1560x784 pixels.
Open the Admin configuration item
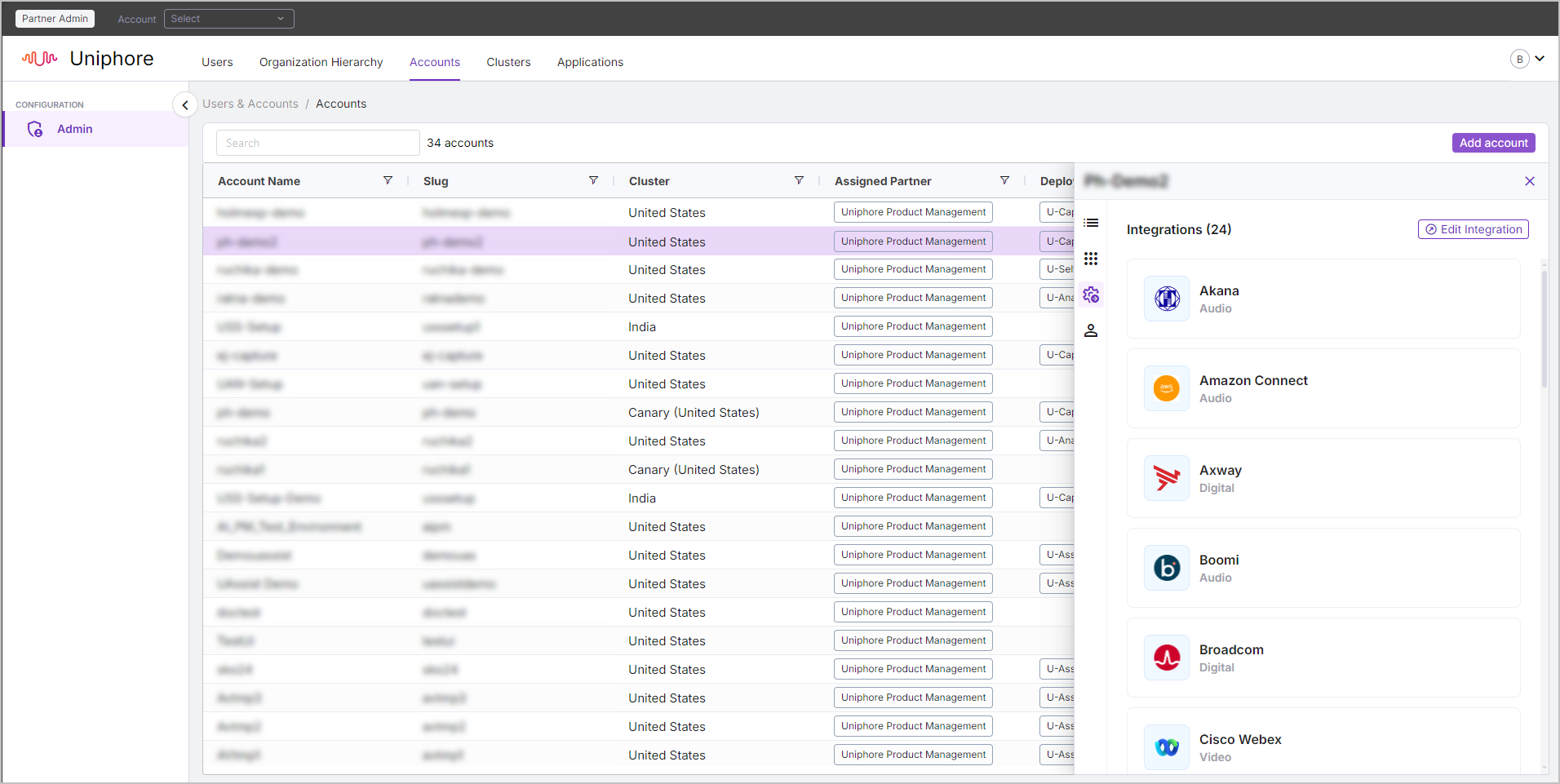click(96, 129)
